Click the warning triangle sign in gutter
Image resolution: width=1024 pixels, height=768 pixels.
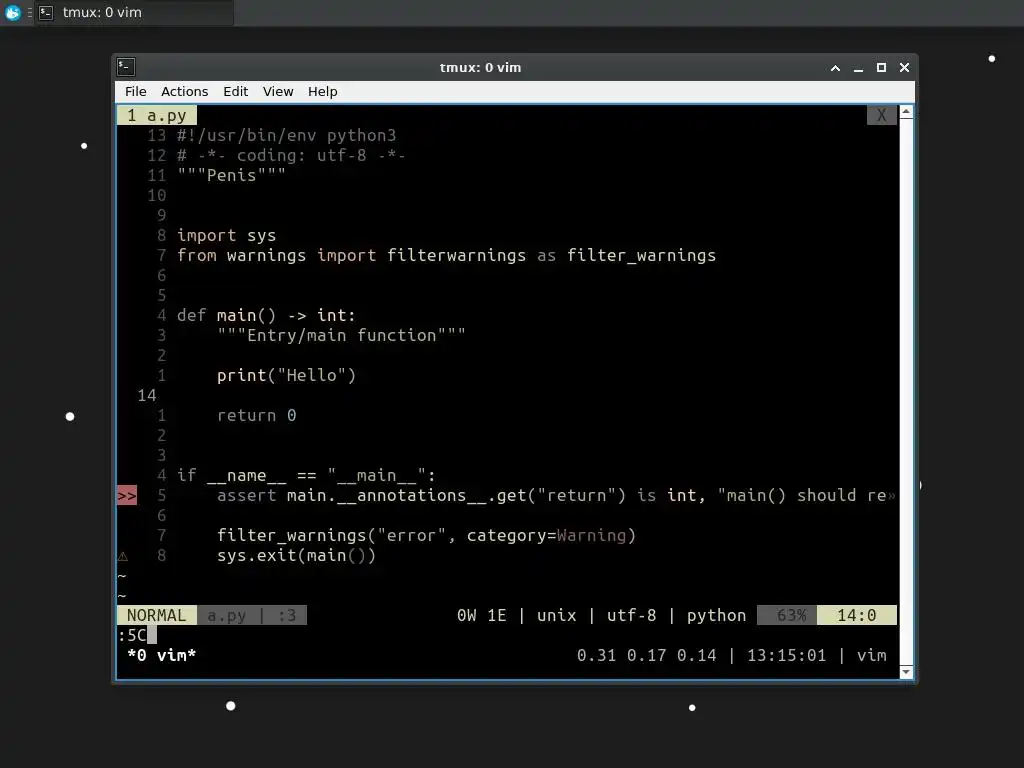tap(123, 556)
